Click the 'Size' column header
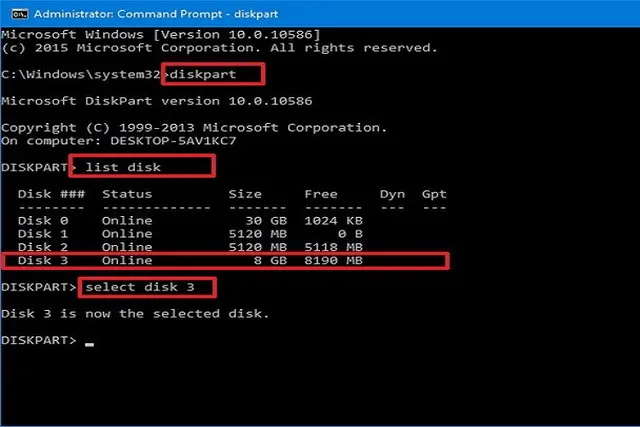This screenshot has height=427, width=640. 245,194
